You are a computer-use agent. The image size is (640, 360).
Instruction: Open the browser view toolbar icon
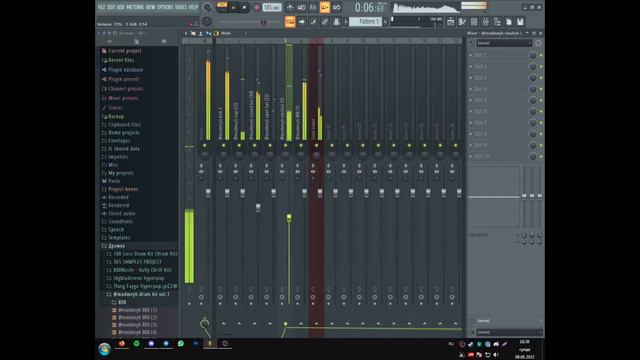[497, 22]
